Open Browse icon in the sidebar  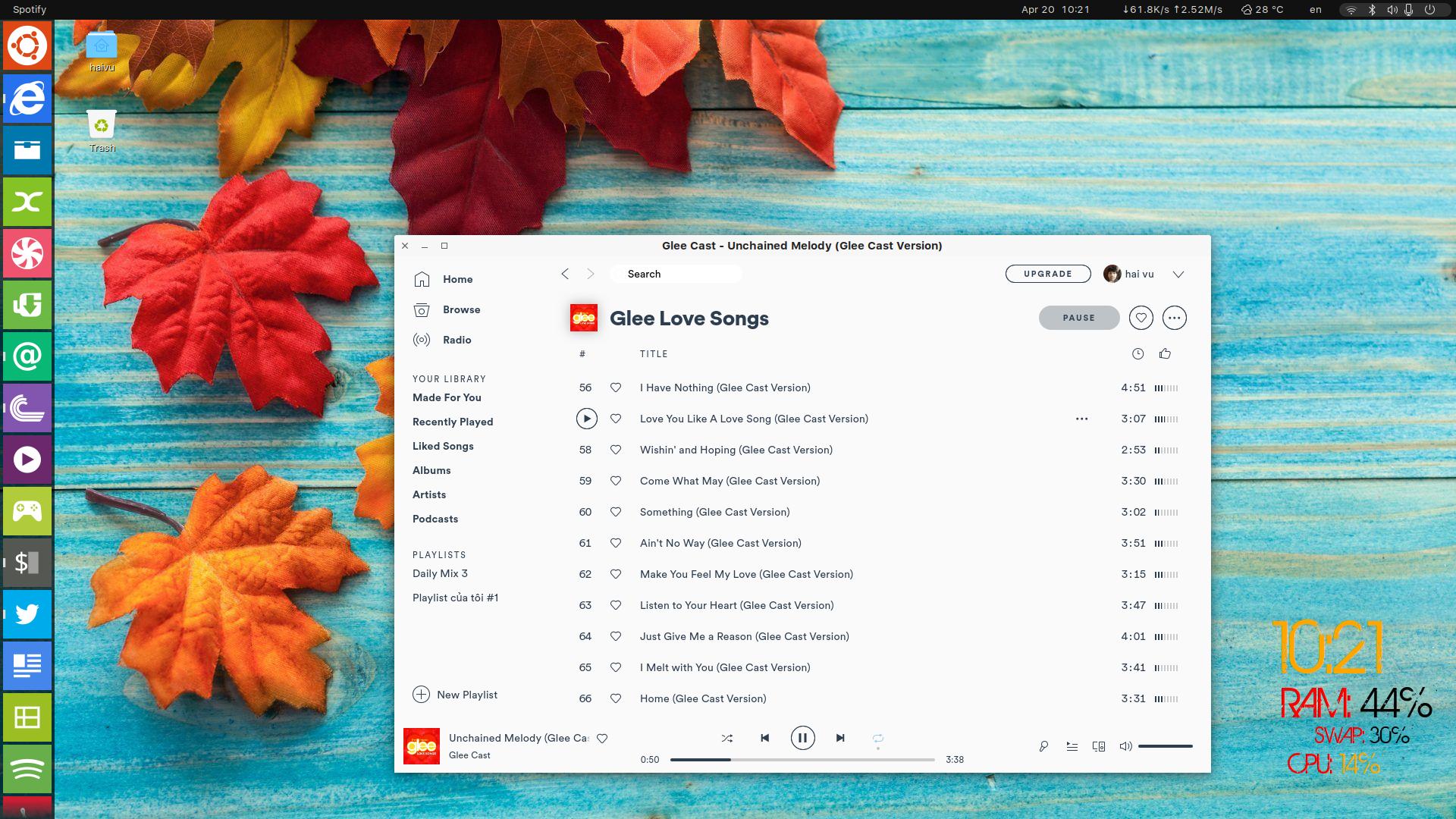click(x=422, y=309)
